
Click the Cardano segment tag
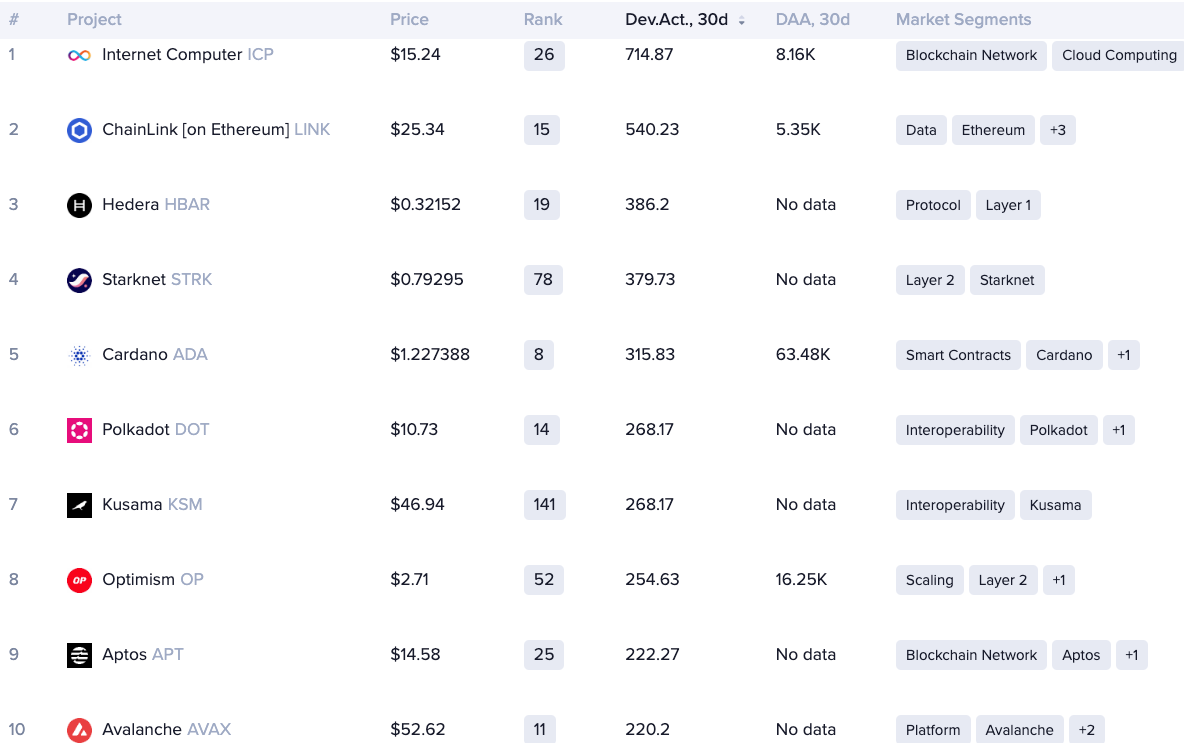coord(1064,355)
